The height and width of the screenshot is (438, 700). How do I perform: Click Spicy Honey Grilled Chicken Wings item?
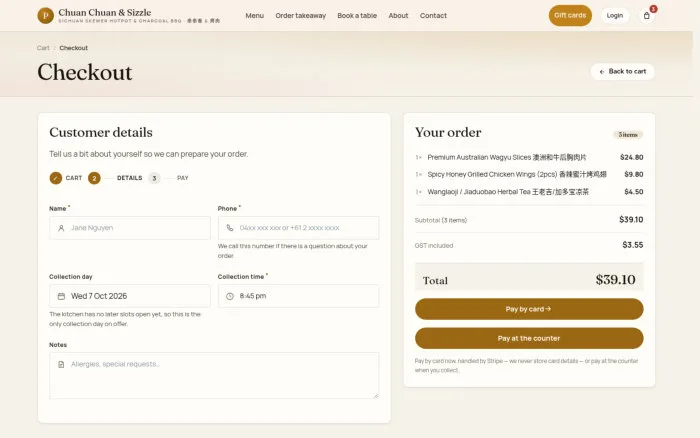pos(517,175)
